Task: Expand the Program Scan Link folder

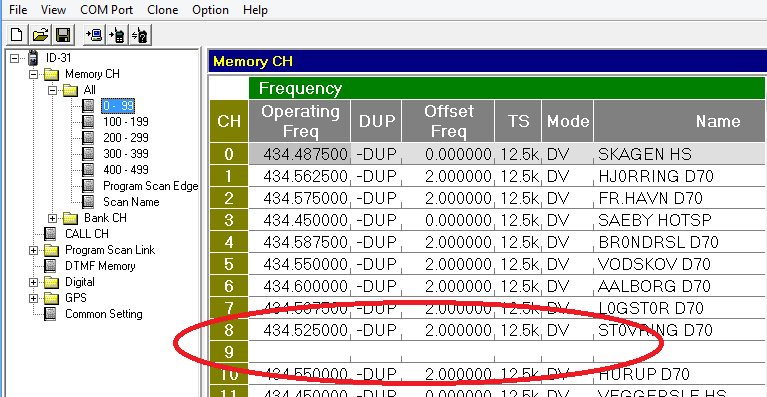Action: pos(33,250)
